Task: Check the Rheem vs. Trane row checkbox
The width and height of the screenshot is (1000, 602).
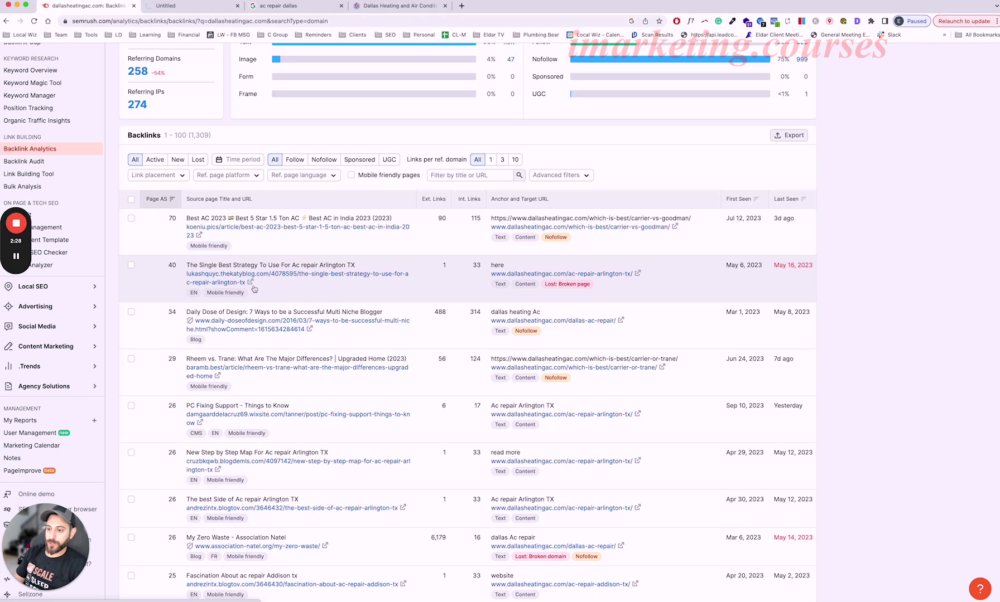Action: point(131,358)
